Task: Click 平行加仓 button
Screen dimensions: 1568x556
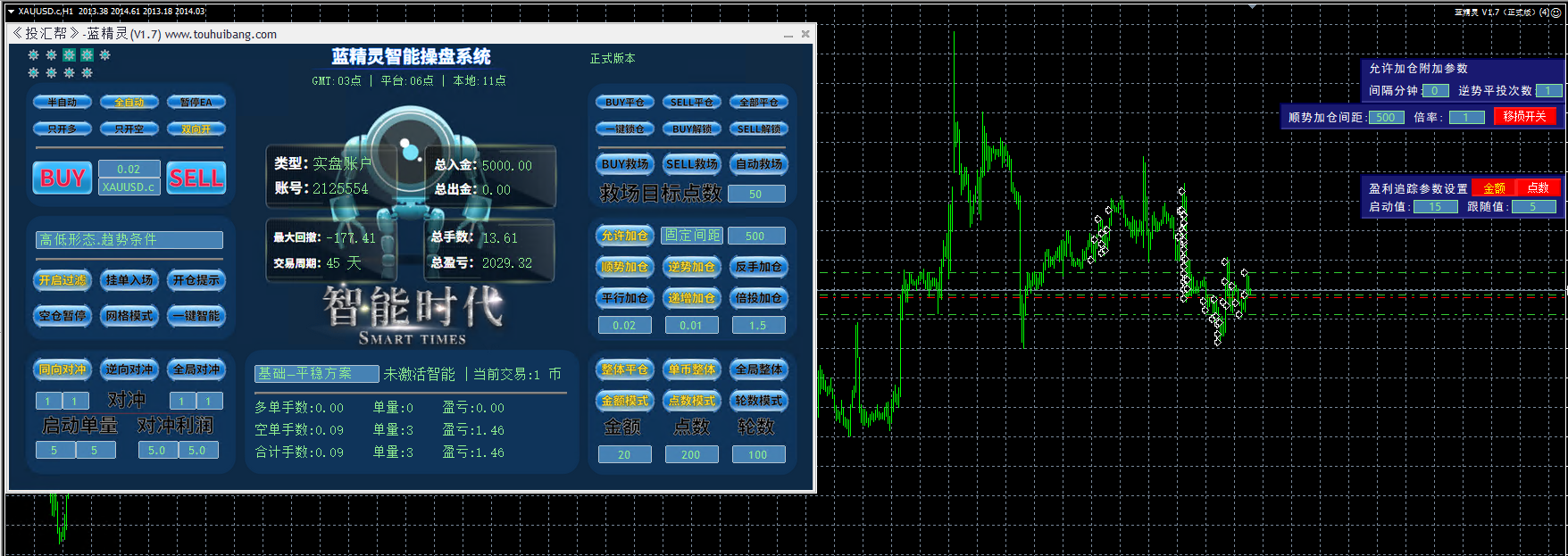Action: (625, 298)
